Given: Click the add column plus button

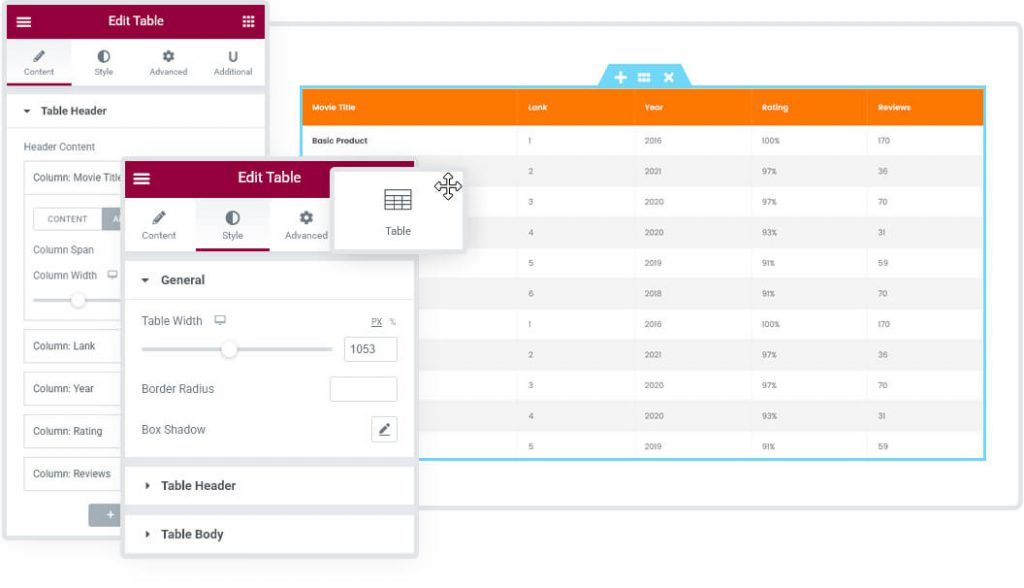Looking at the screenshot, I should pyautogui.click(x=106, y=515).
